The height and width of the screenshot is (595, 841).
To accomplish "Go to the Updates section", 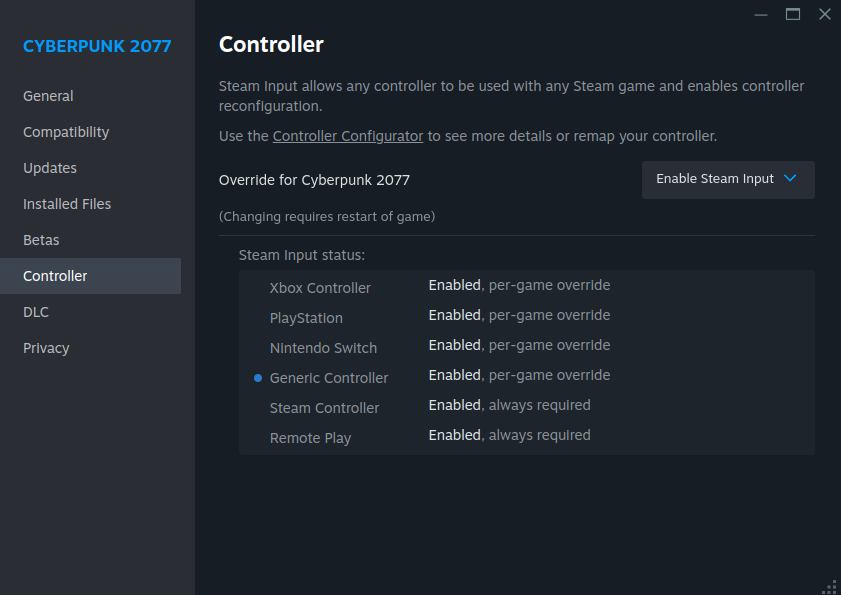I will pyautogui.click(x=50, y=168).
